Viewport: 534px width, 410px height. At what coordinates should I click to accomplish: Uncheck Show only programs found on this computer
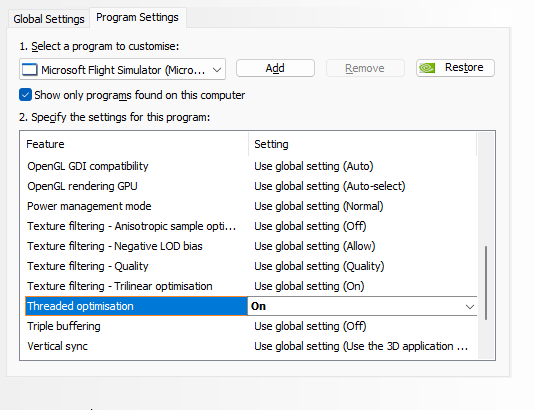pyautogui.click(x=26, y=95)
